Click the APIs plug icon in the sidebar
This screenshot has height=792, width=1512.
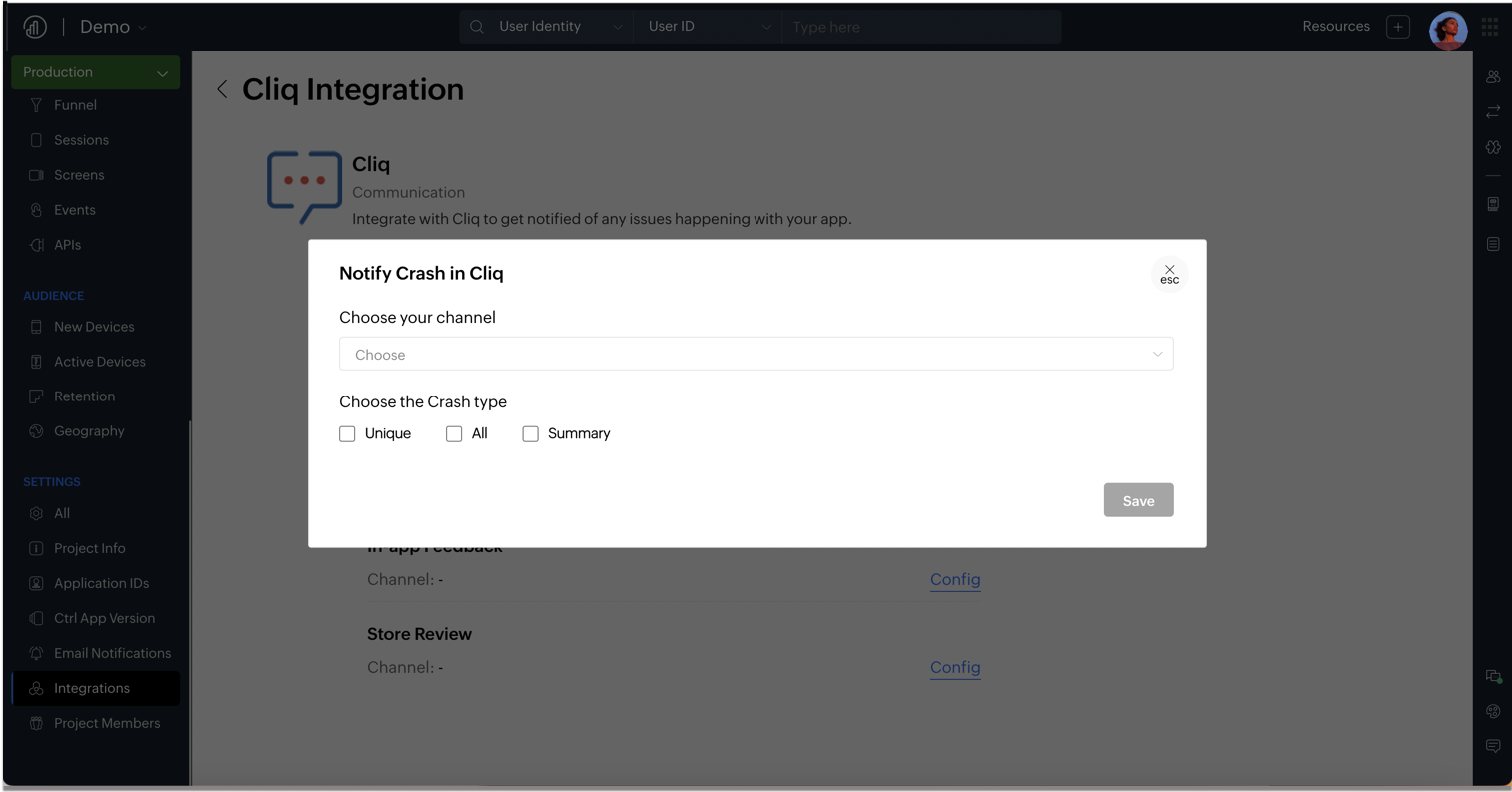point(36,245)
